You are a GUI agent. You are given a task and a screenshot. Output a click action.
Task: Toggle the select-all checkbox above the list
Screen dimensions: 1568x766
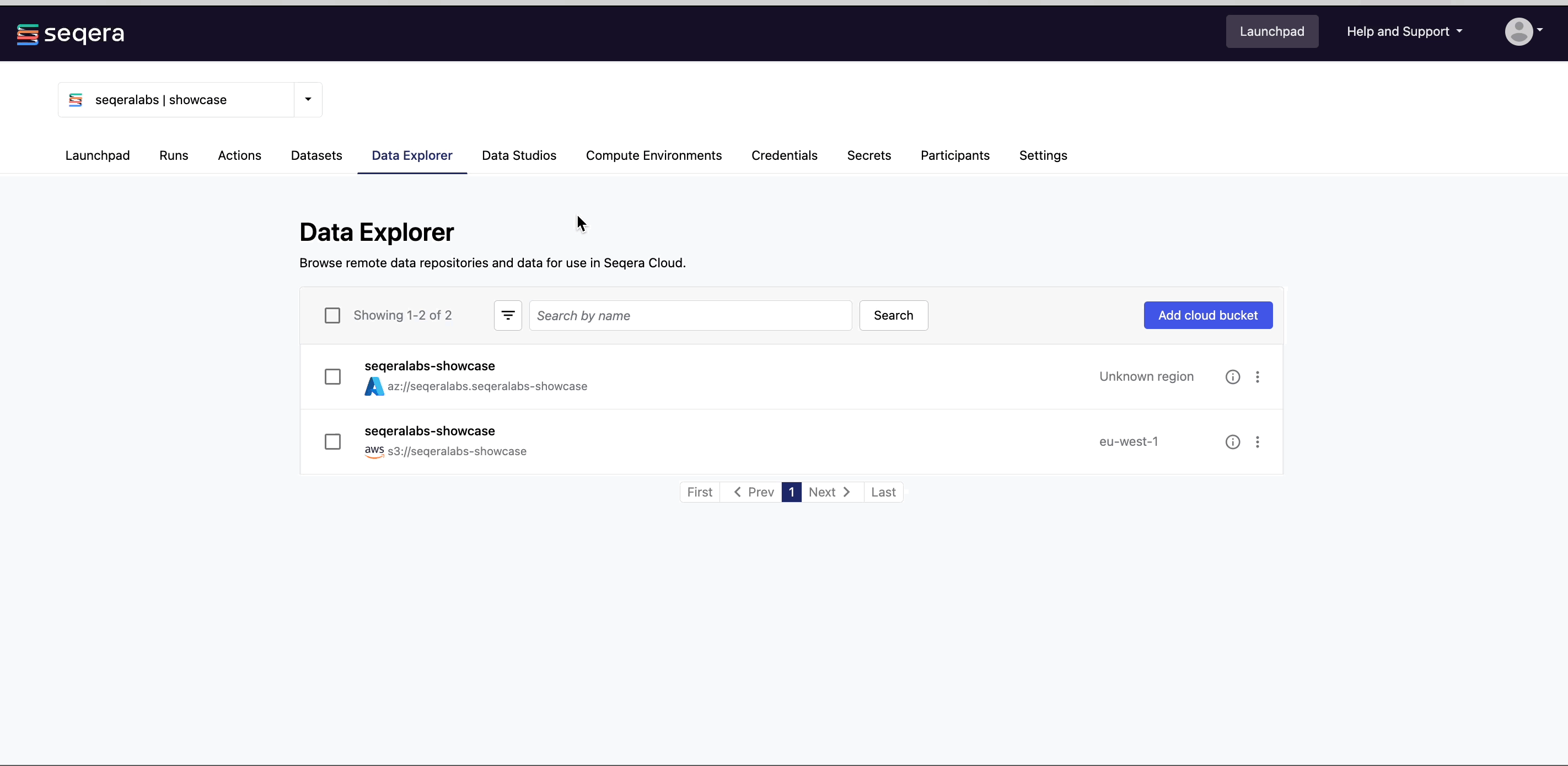click(x=332, y=315)
